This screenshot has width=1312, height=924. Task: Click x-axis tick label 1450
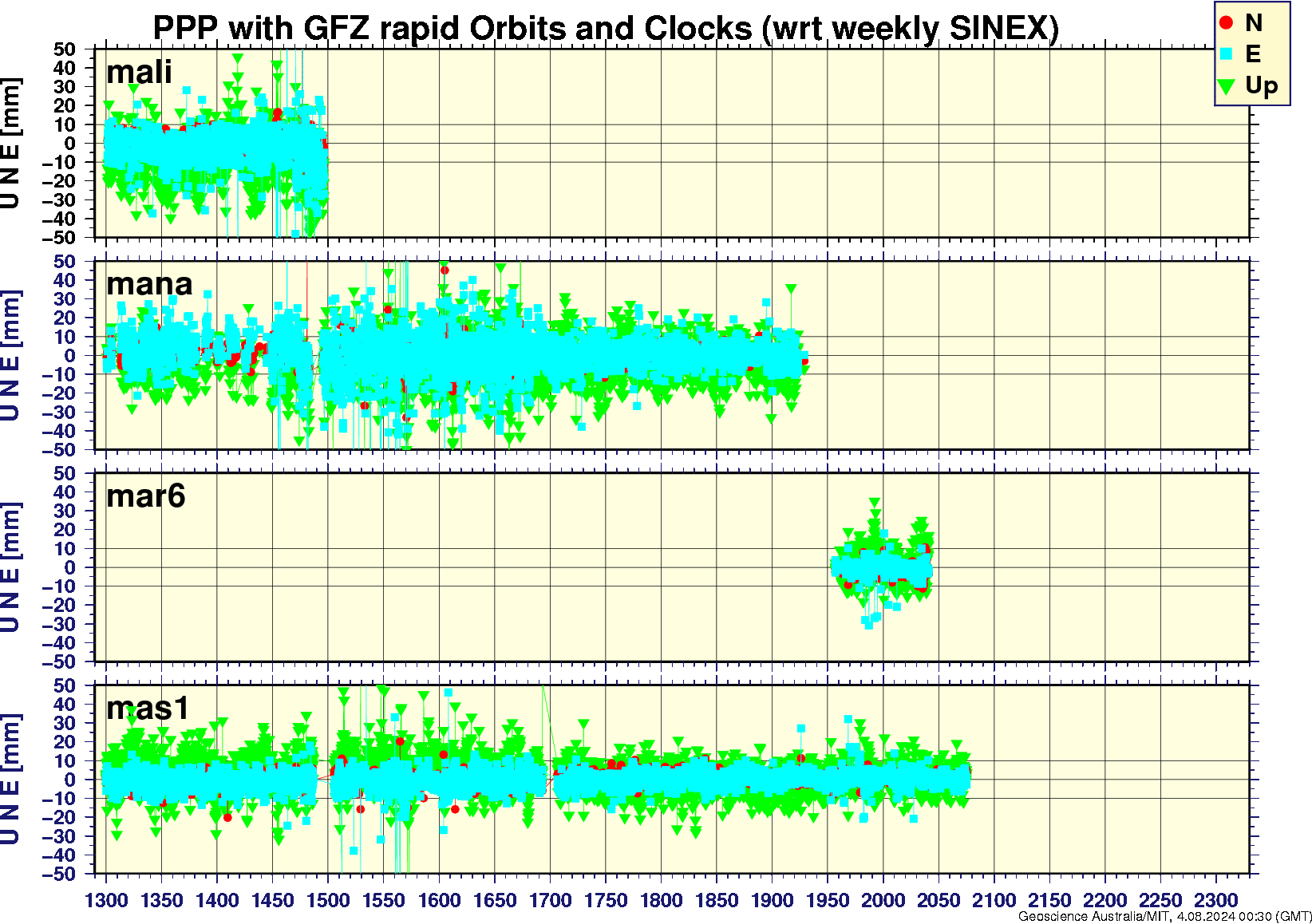tap(273, 900)
